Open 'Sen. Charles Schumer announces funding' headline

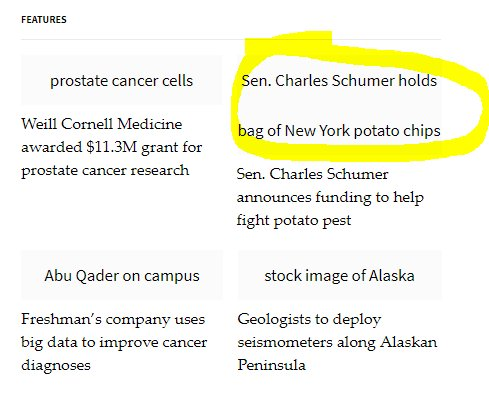(330, 197)
